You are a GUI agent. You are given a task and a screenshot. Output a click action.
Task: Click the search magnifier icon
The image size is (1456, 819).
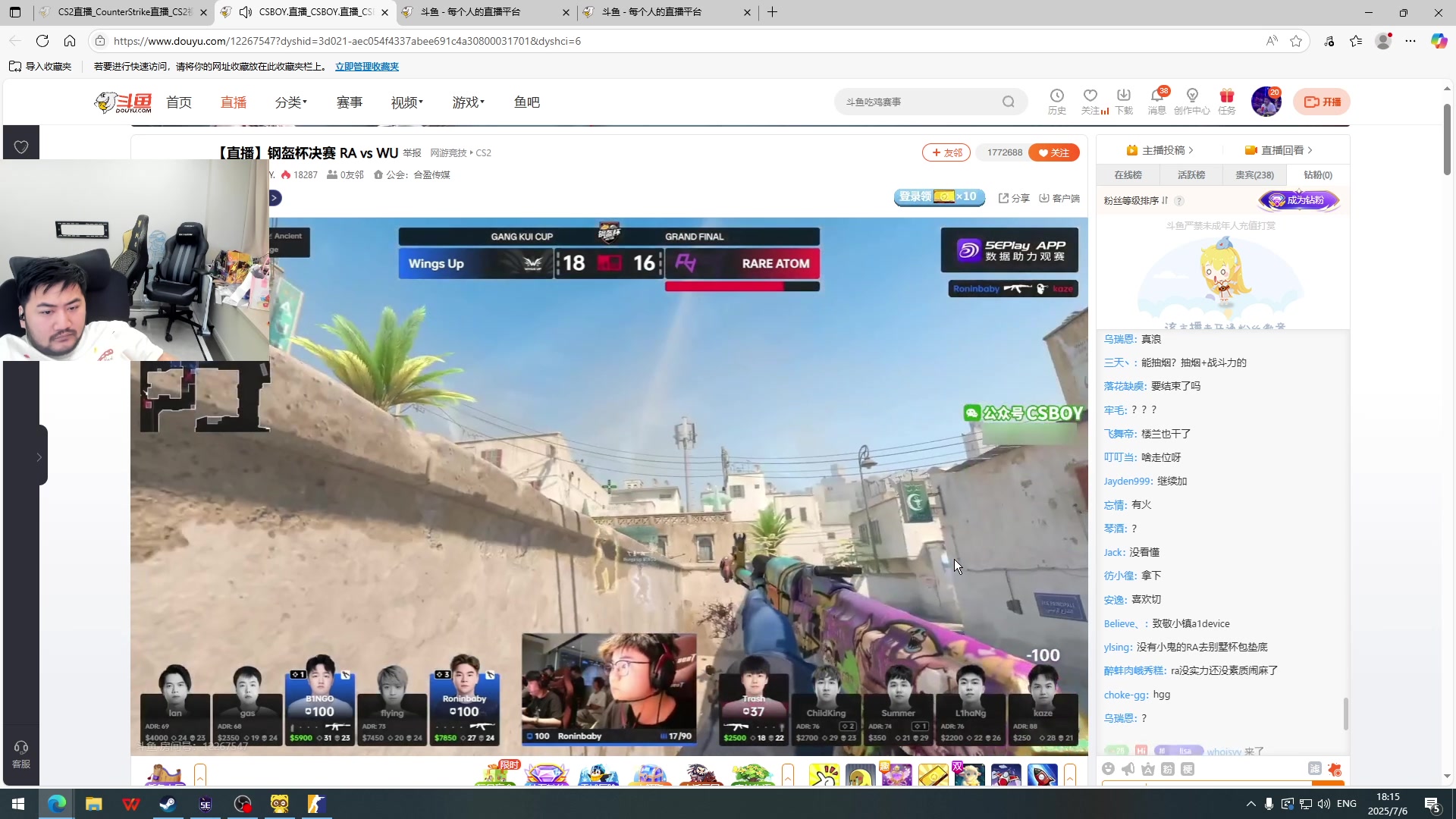coord(1008,102)
